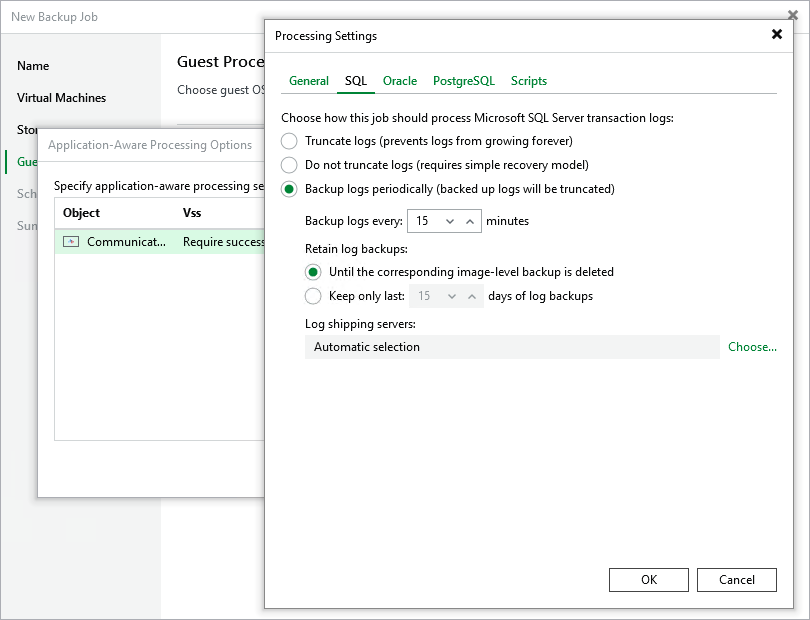Switch to the General tab
The height and width of the screenshot is (620, 810).
point(308,81)
